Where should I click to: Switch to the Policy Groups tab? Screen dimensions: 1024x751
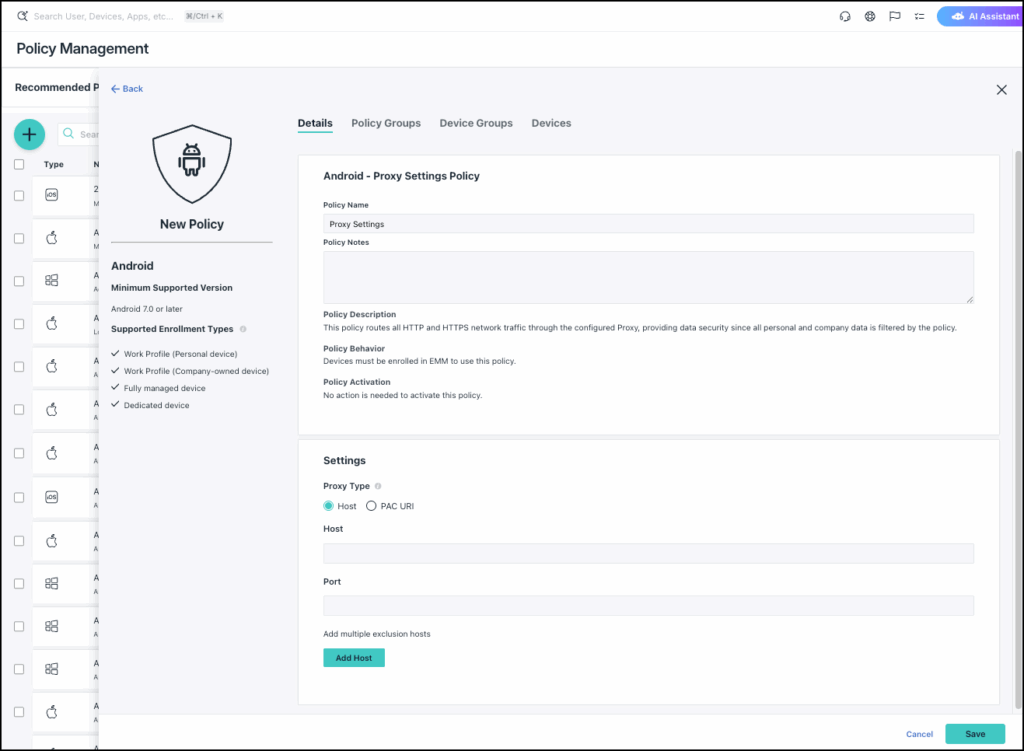coord(386,123)
